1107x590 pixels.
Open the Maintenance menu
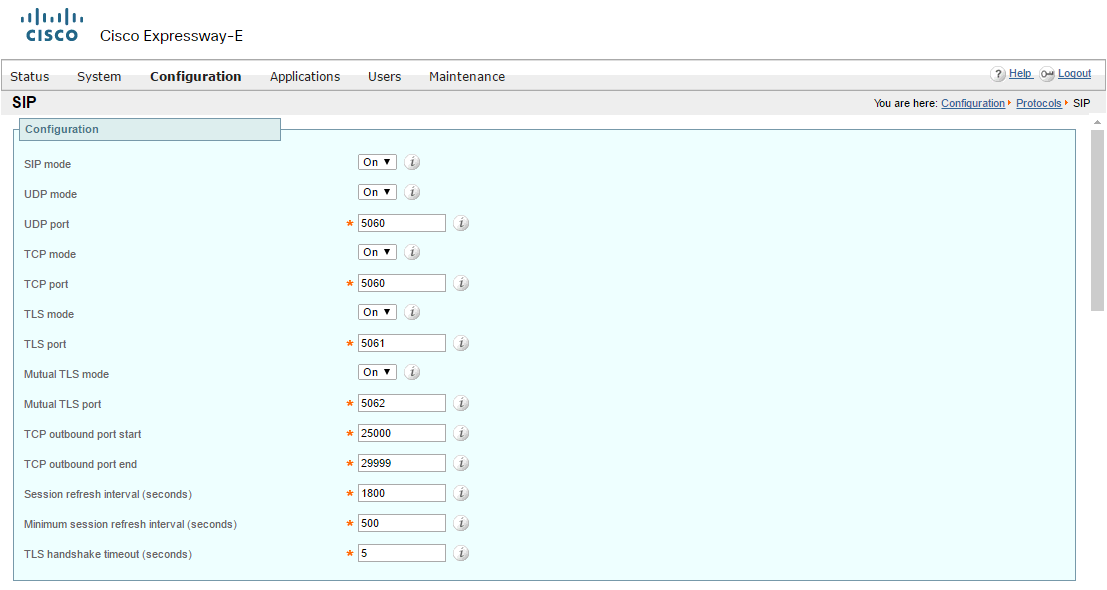click(467, 76)
